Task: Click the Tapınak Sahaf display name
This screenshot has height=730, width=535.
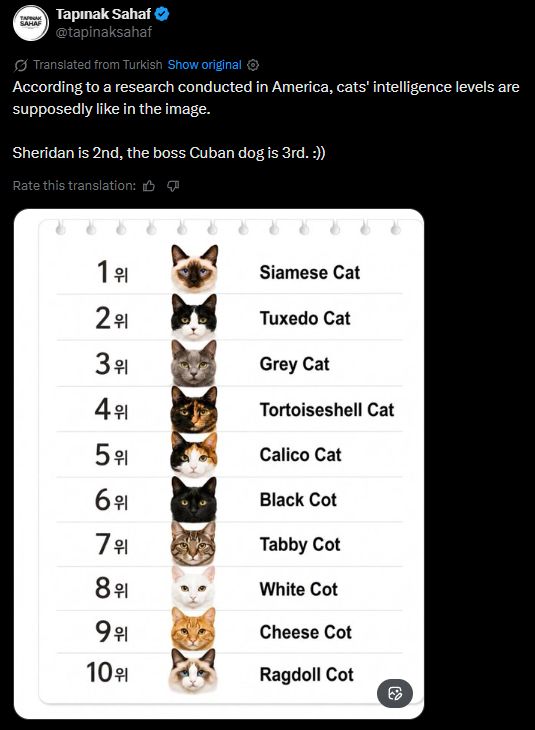Action: click(x=103, y=14)
